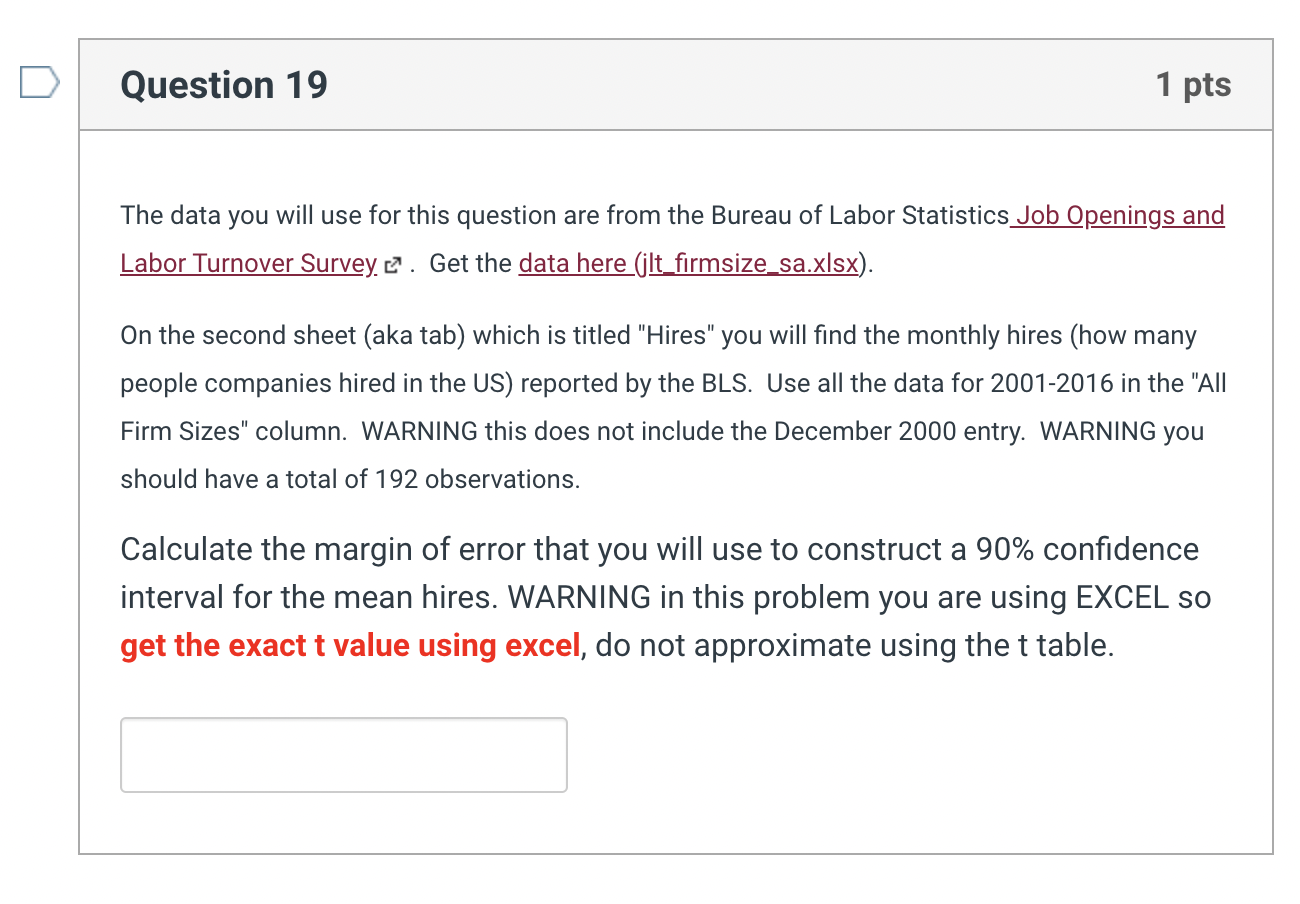Select the Question 19 header bar

tap(670, 85)
